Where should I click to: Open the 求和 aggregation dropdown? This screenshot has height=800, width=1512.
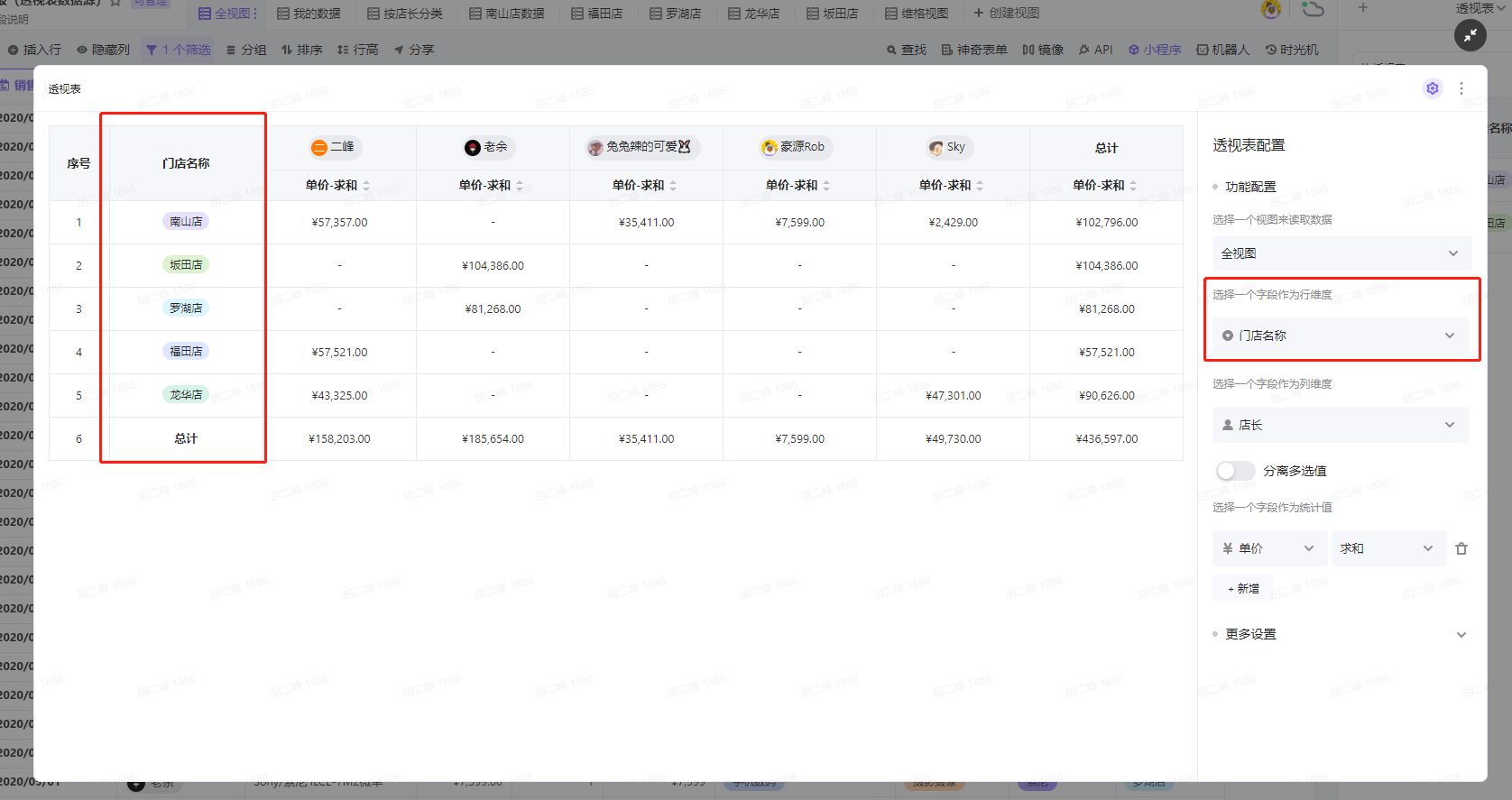(1388, 548)
